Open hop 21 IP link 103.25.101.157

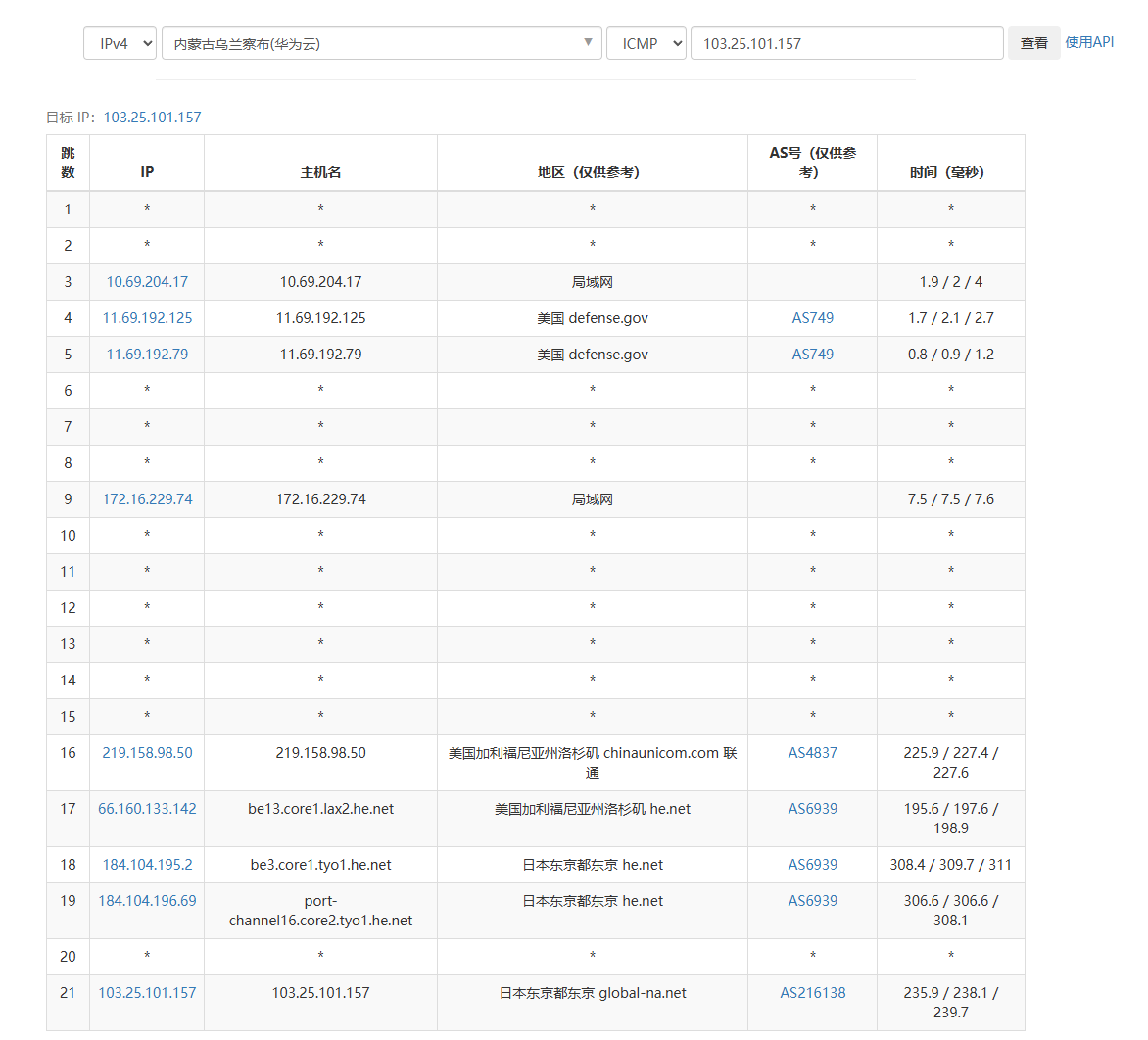click(147, 993)
